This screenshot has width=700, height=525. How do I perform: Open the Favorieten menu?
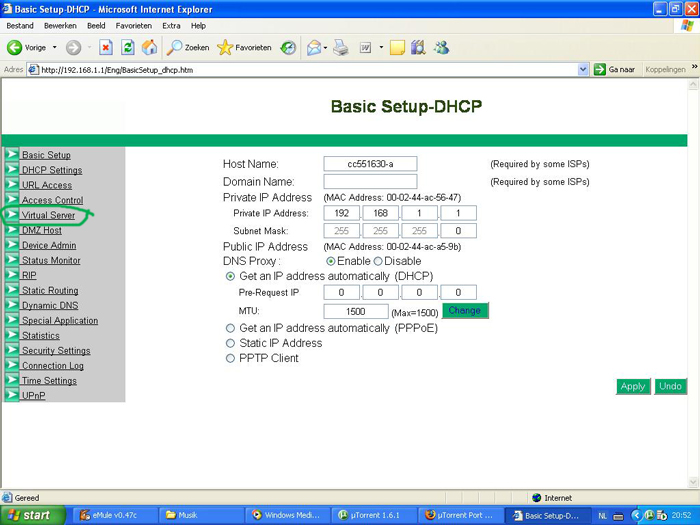pyautogui.click(x=133, y=26)
